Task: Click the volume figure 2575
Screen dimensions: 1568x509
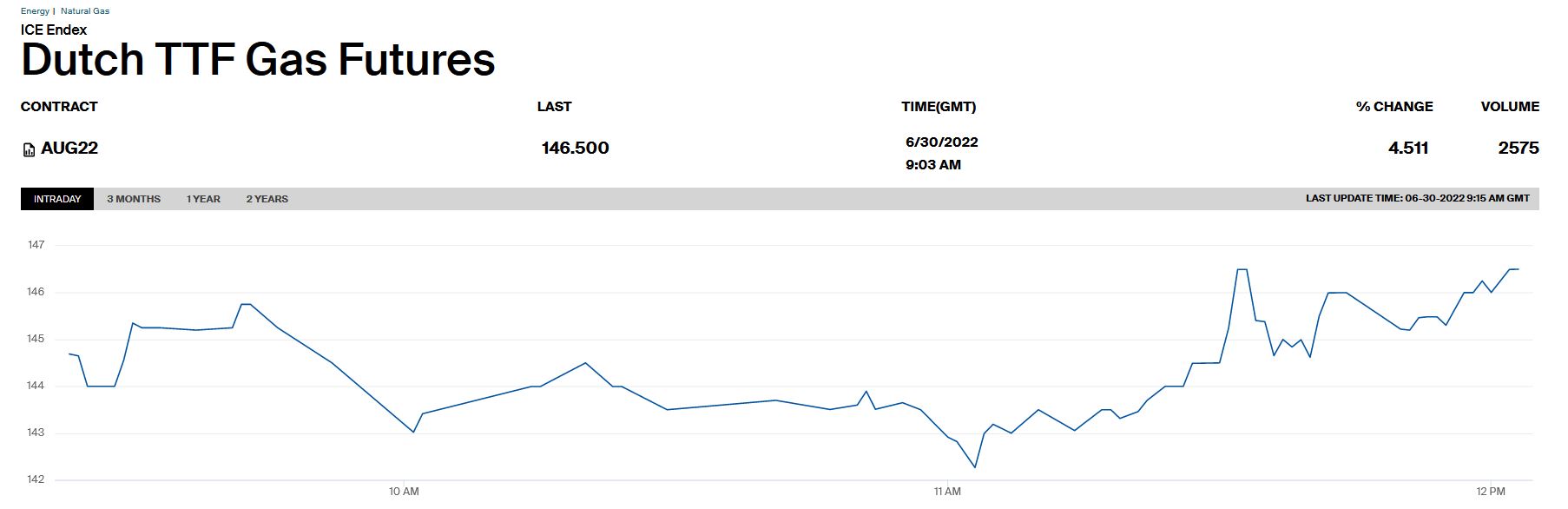Action: [x=1518, y=149]
